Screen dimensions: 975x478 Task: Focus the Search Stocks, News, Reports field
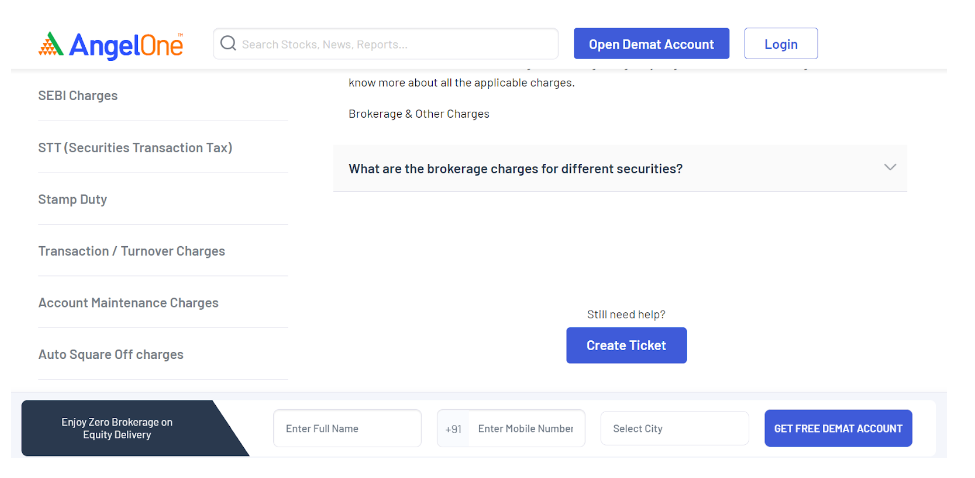point(397,44)
